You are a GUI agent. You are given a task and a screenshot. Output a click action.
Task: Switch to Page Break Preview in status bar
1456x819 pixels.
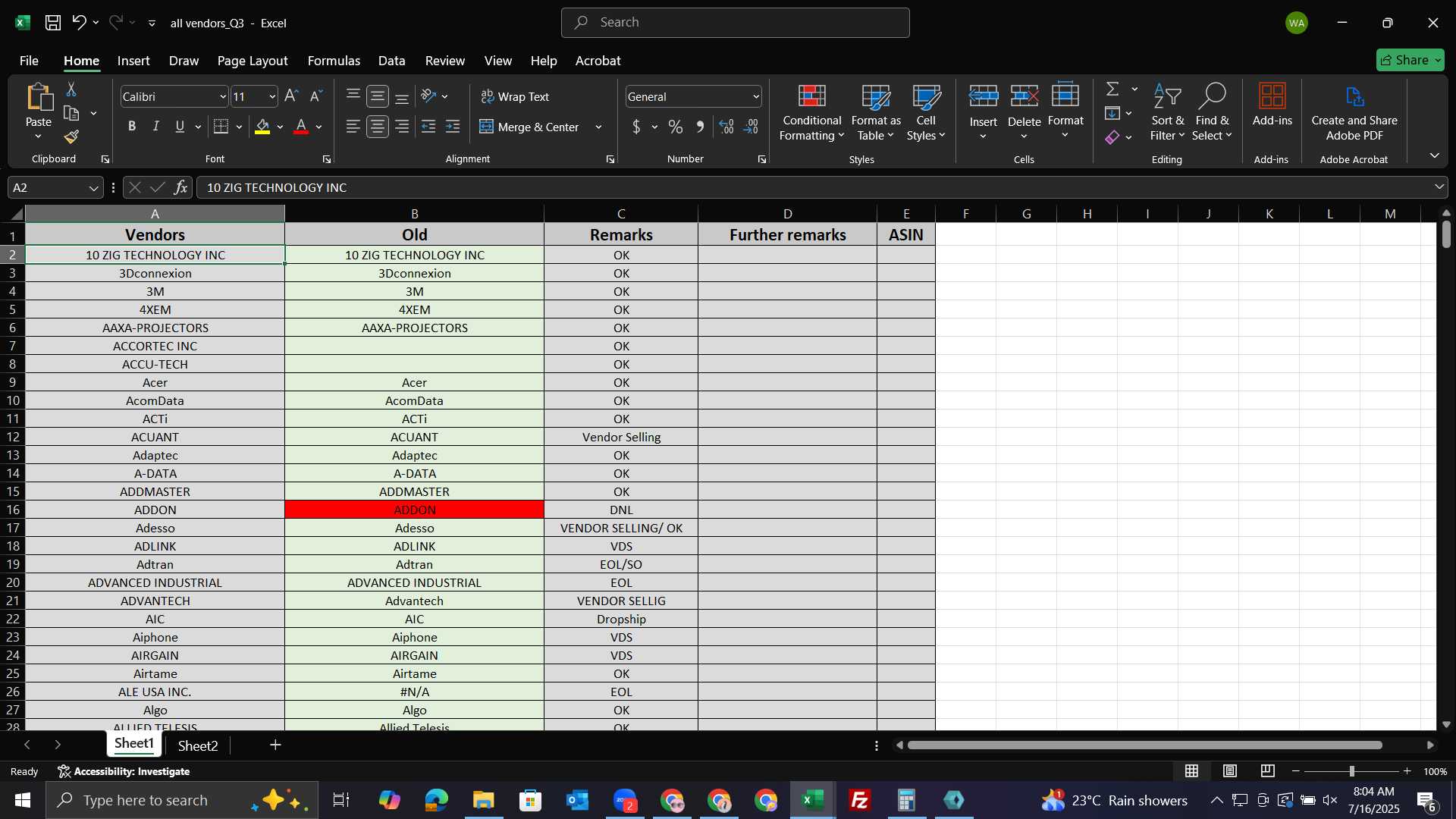1268,771
